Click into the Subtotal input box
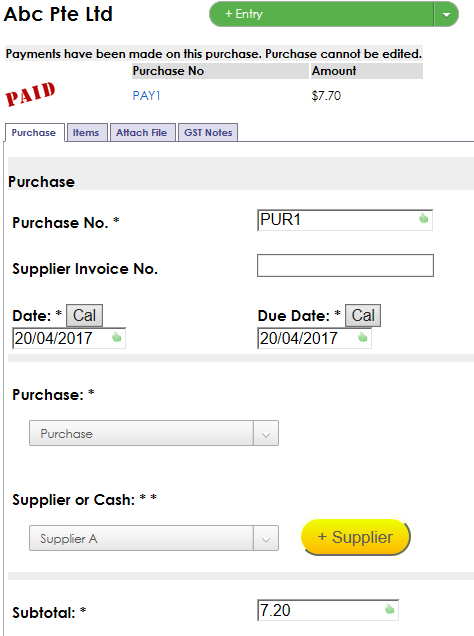 328,610
